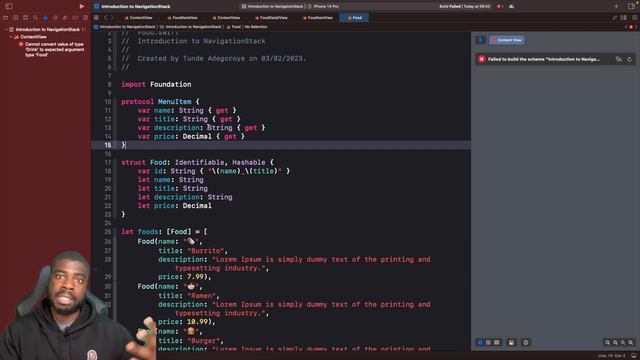Toggle the preview pin button

click(x=480, y=40)
